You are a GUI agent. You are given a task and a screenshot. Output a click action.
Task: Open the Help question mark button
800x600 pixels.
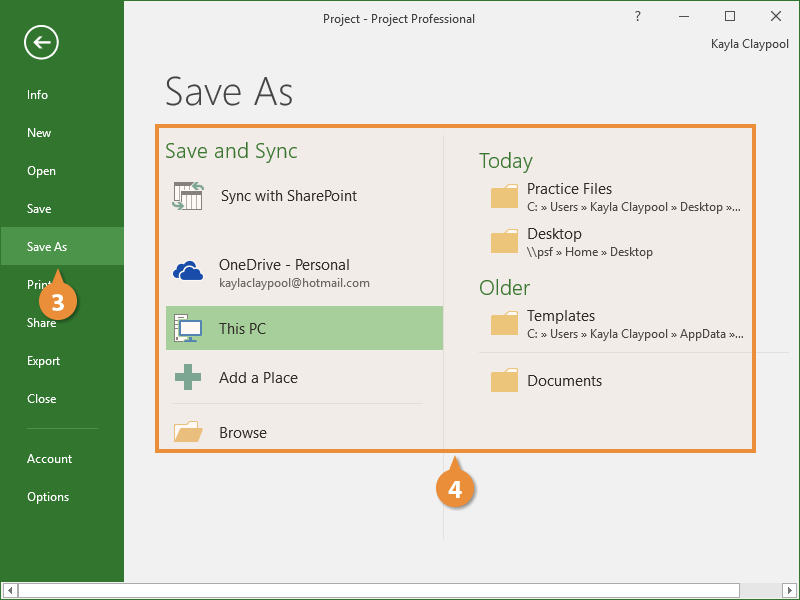click(638, 17)
